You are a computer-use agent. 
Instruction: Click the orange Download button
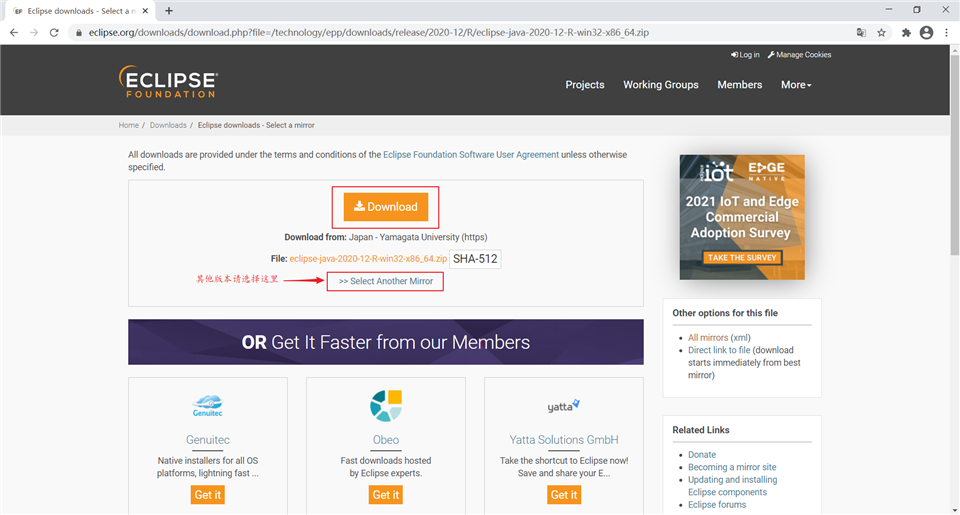(385, 207)
